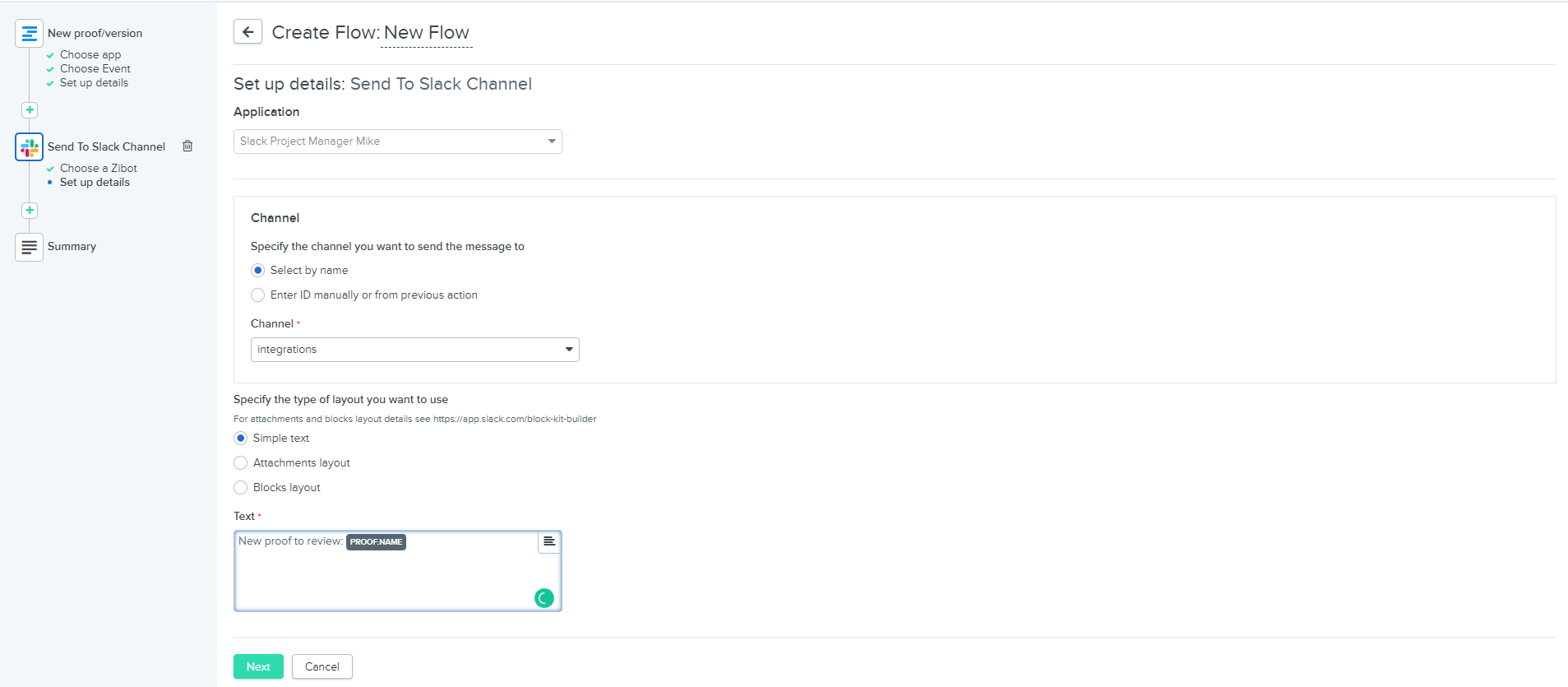The height and width of the screenshot is (687, 1568).
Task: Click the Cancel button
Action: pos(321,666)
